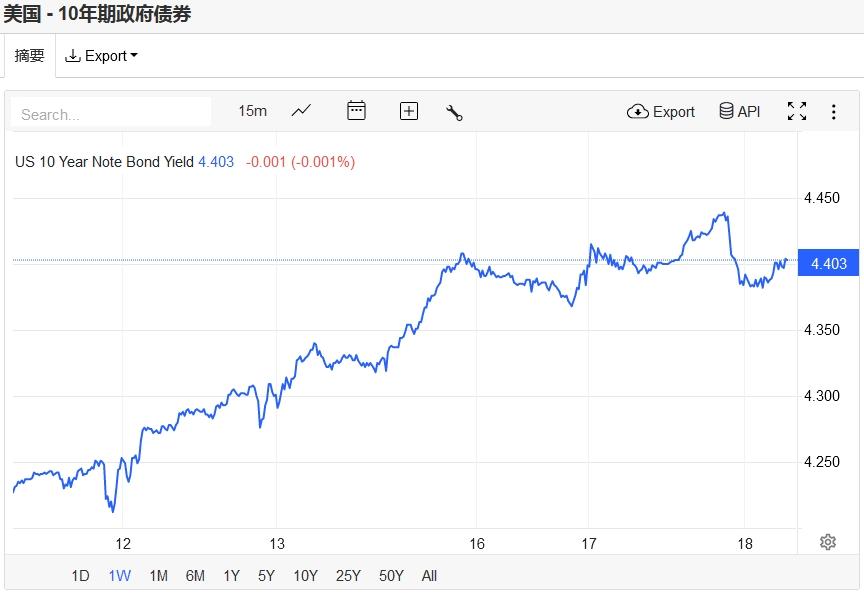Open the chart type line icon
Viewport: 864px width, 594px height.
tap(301, 111)
